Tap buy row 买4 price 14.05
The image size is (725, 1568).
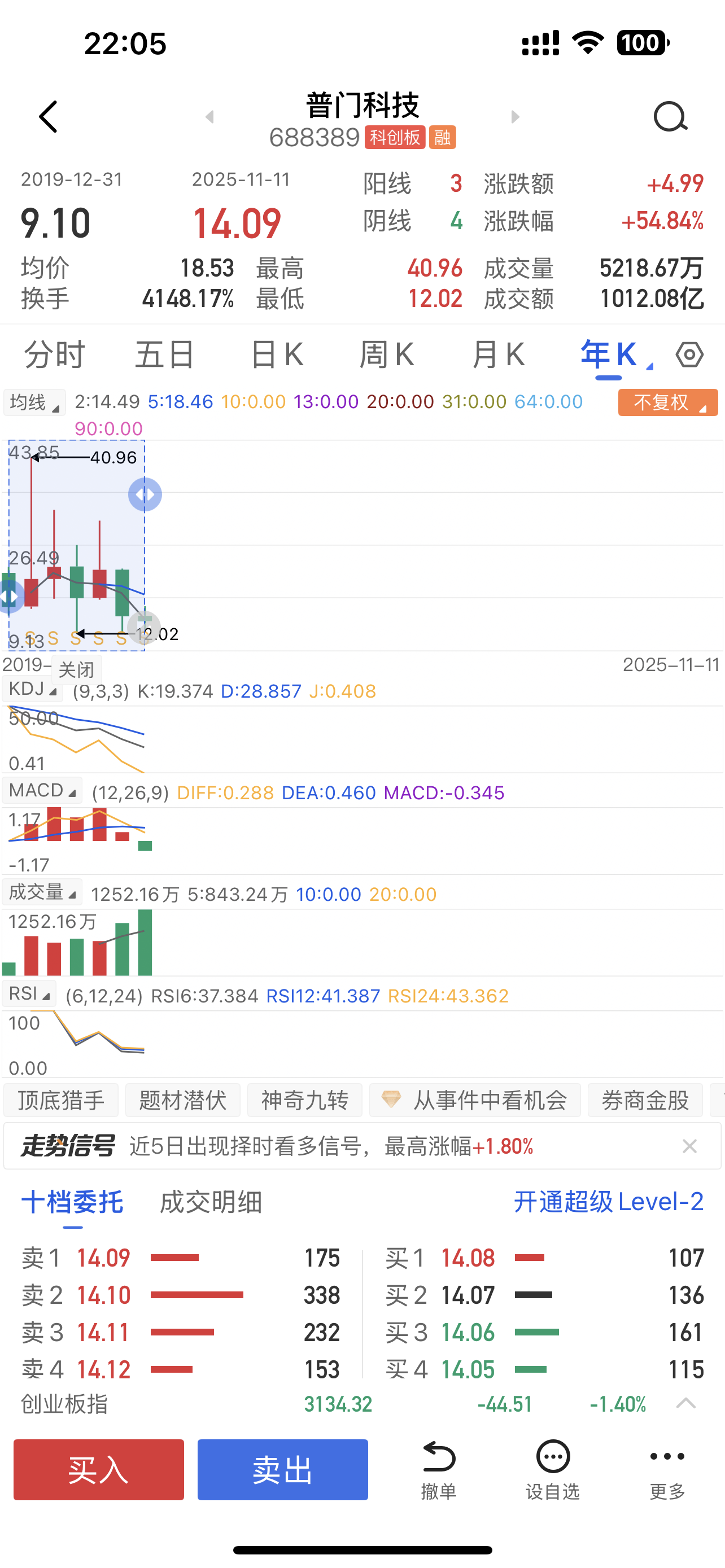coord(468,1369)
